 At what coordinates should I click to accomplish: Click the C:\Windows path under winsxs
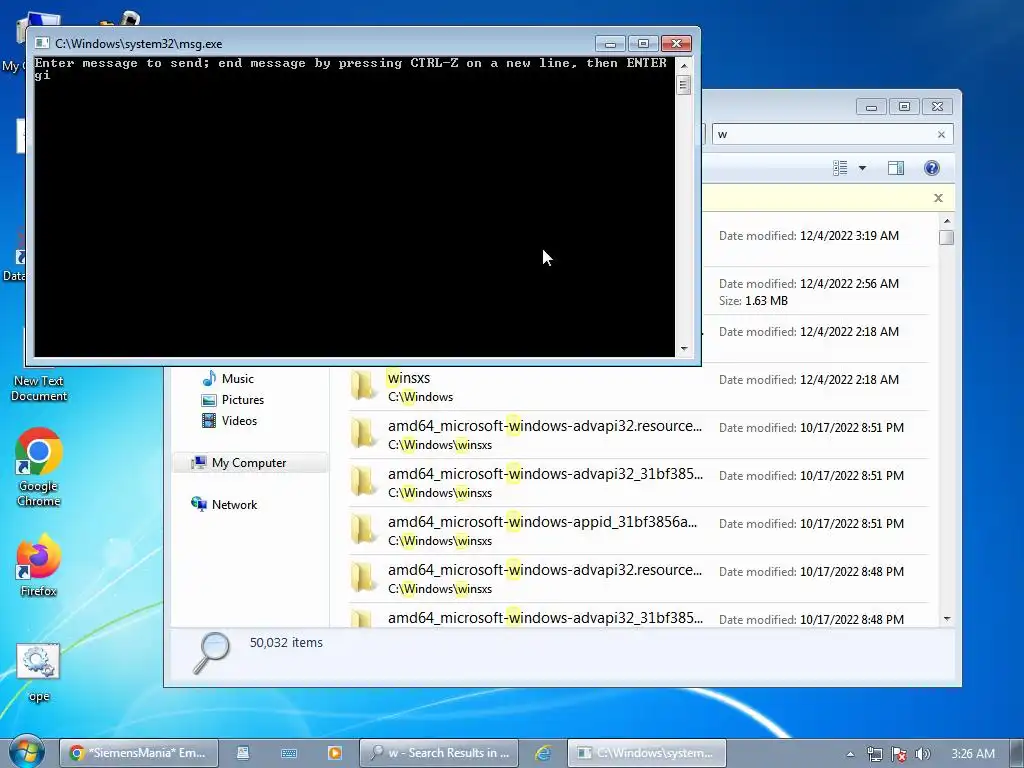pos(421,397)
